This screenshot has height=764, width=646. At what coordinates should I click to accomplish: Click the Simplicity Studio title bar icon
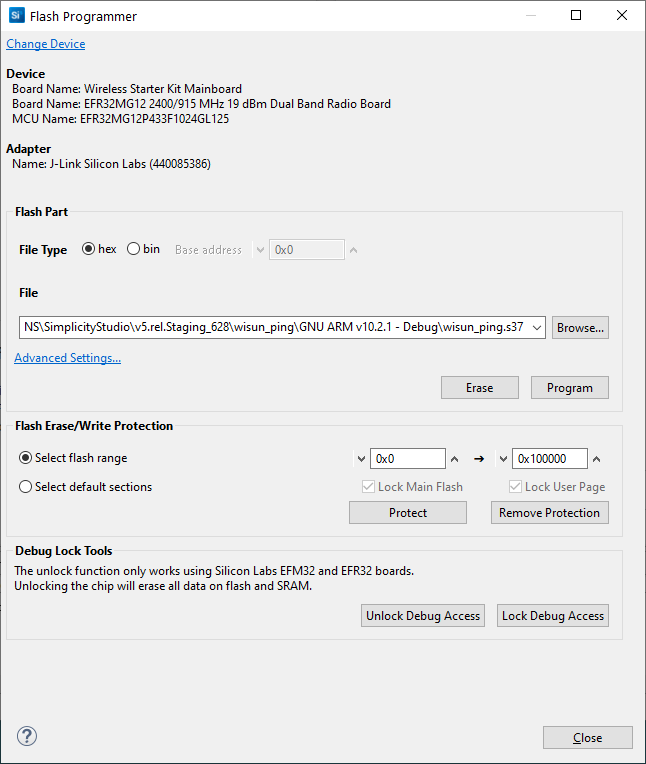coord(16,16)
